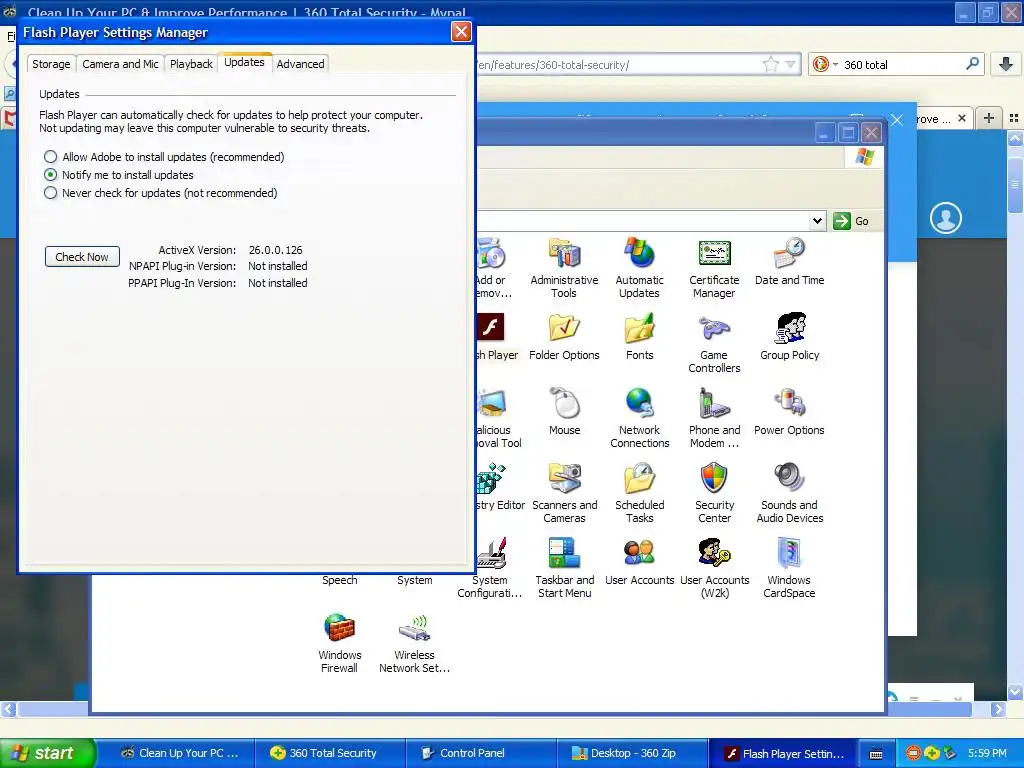
Task: Open User Accounts icon
Action: 639,562
